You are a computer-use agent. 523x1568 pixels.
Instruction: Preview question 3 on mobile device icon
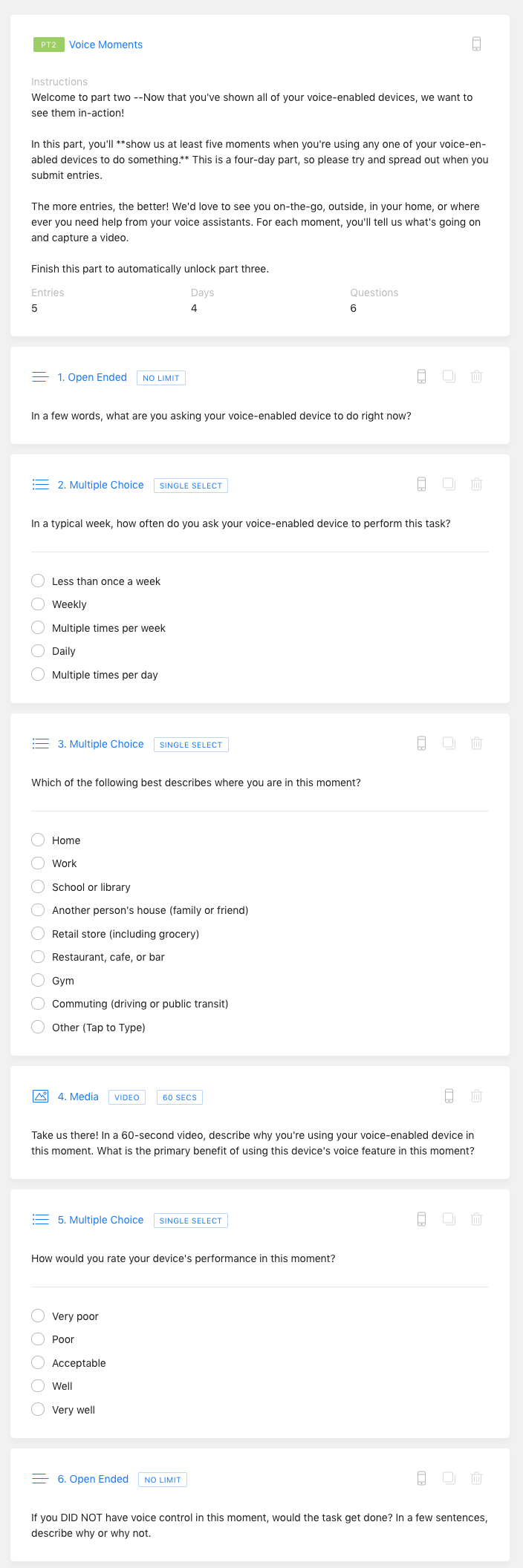[421, 743]
